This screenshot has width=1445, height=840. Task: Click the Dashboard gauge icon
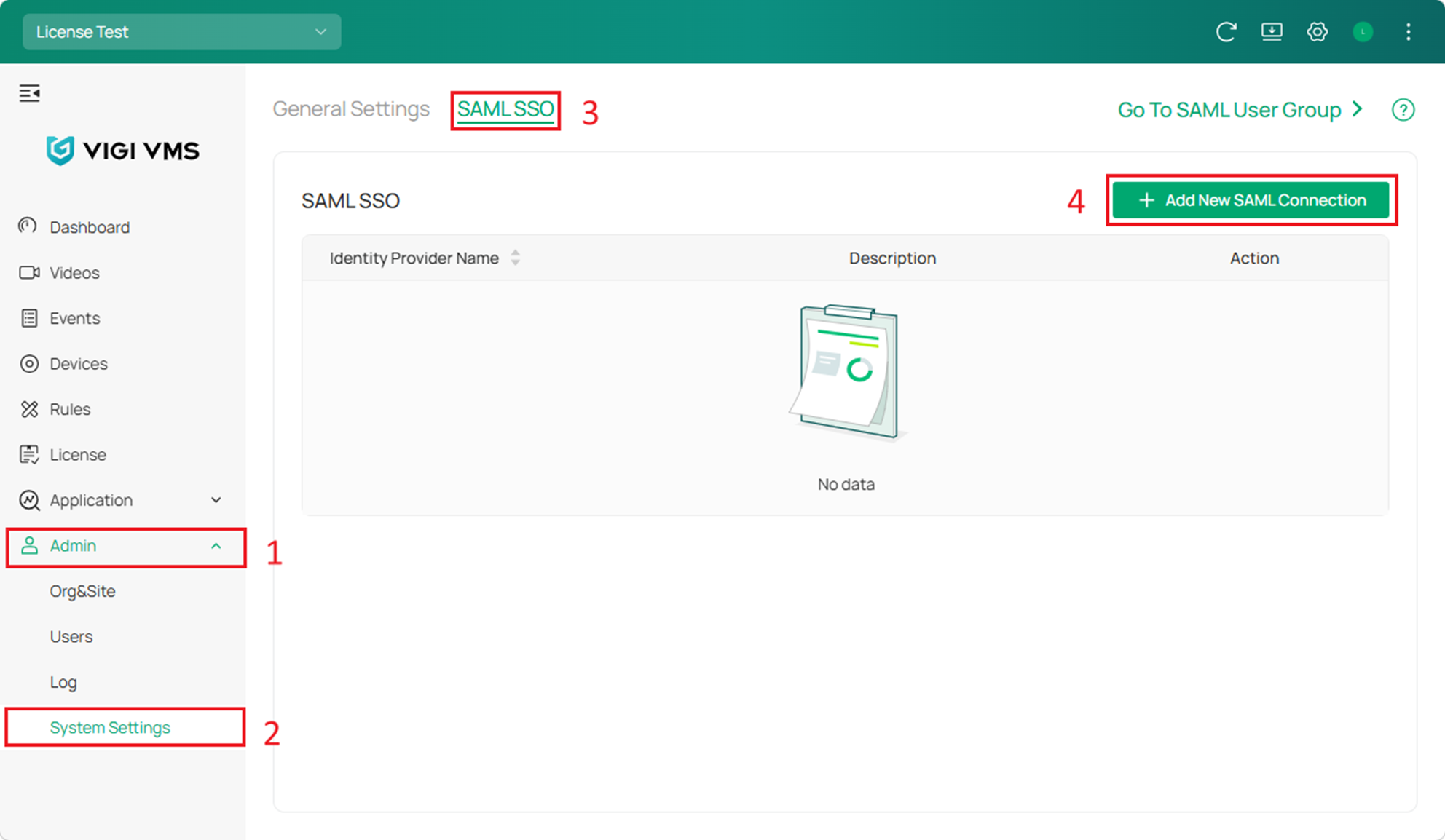click(x=28, y=226)
